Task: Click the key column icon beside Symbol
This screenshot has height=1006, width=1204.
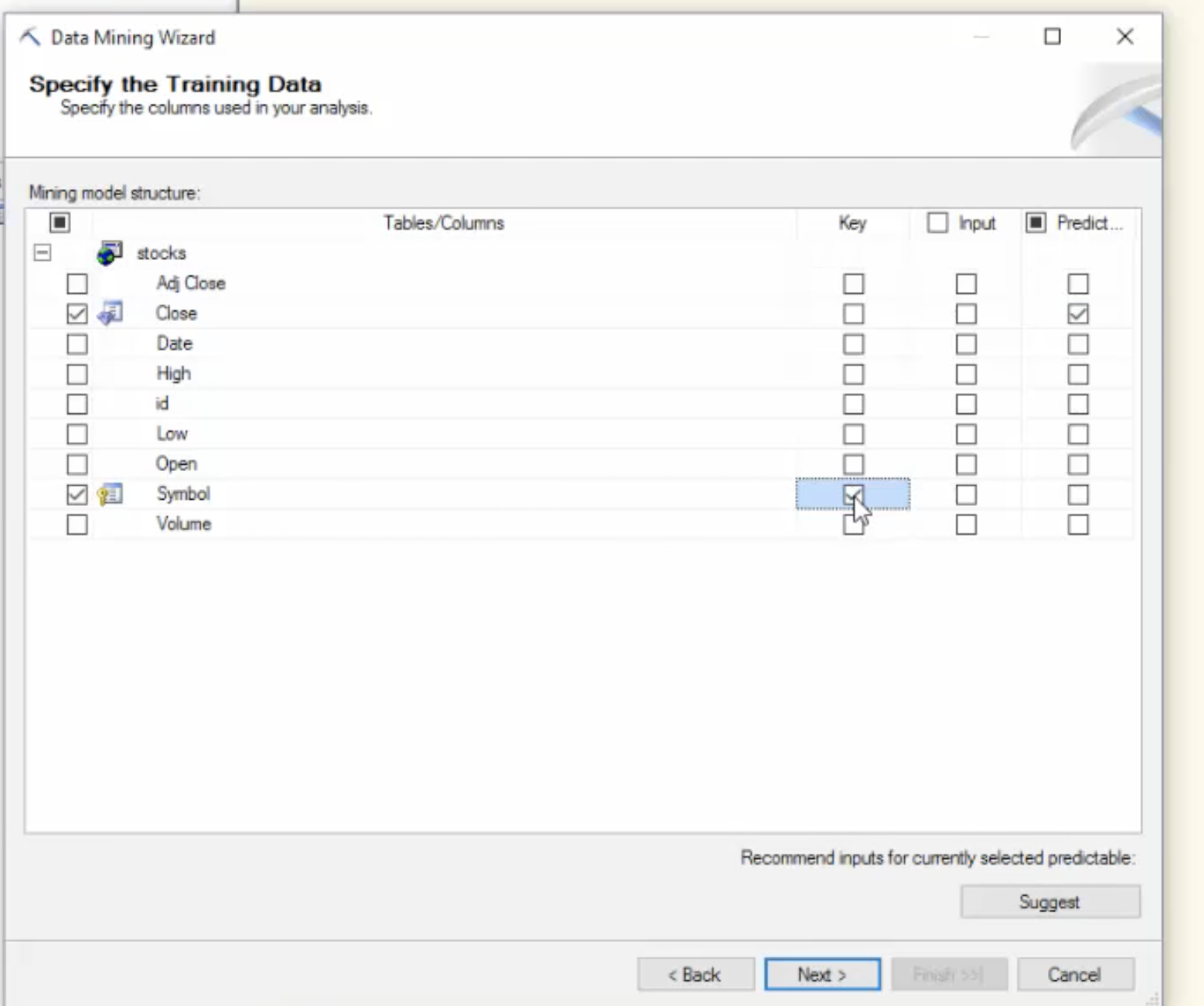Action: tap(110, 494)
